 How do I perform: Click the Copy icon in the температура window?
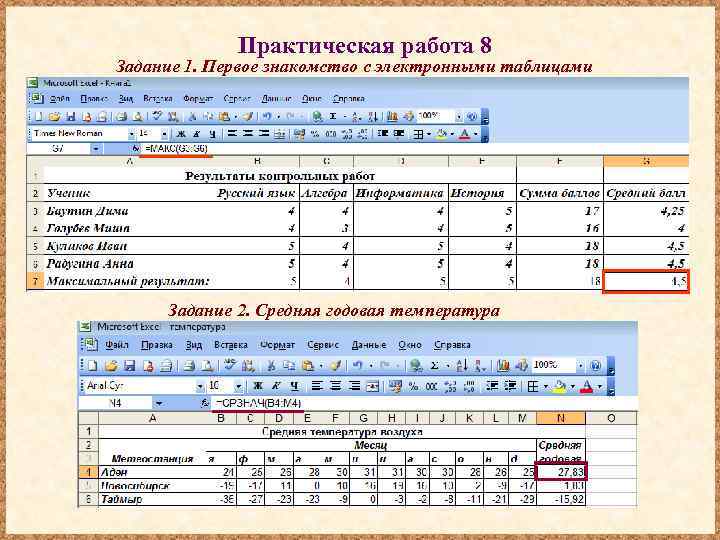289,366
